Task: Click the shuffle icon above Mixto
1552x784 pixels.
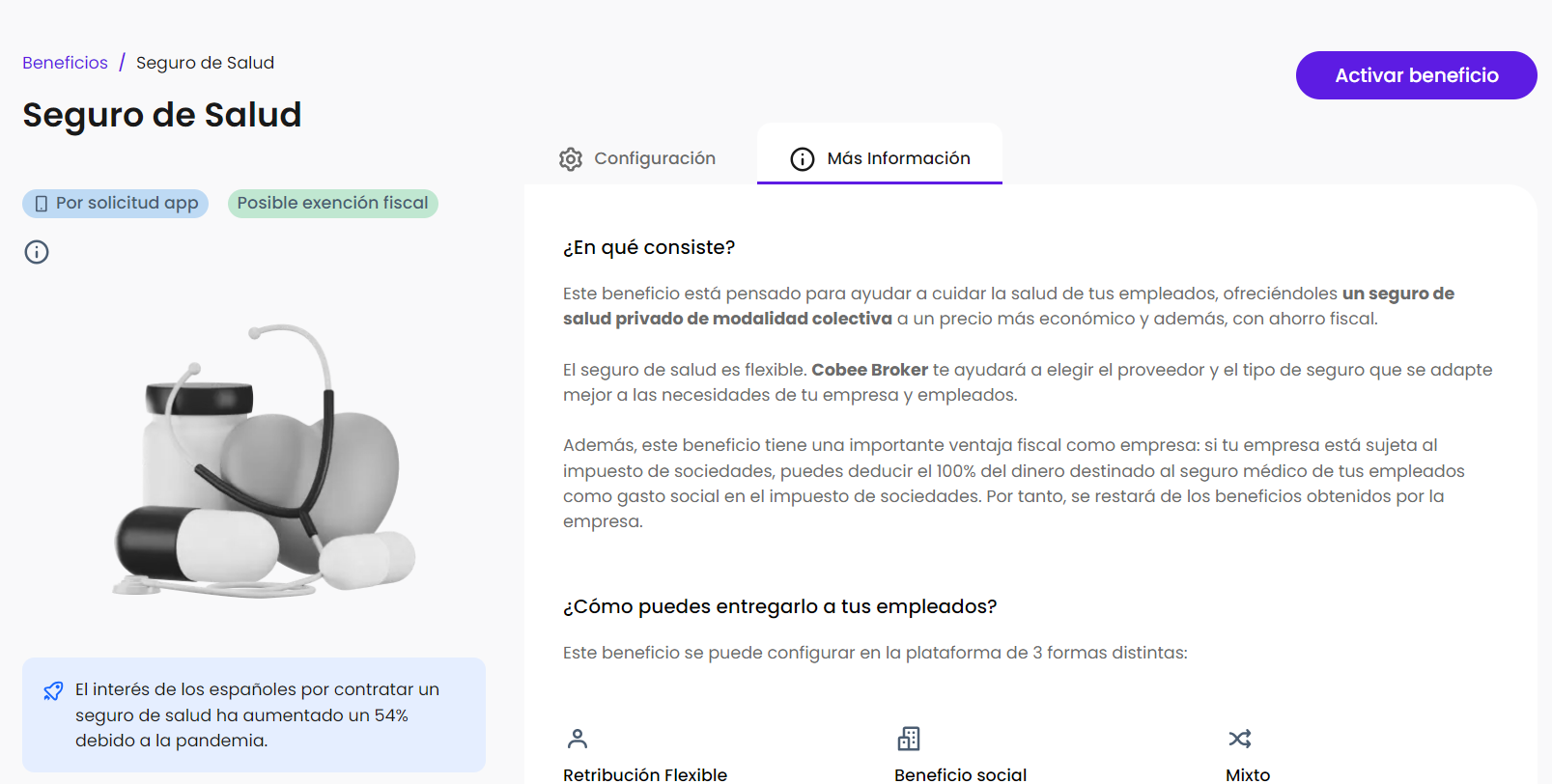Action: click(x=1240, y=739)
